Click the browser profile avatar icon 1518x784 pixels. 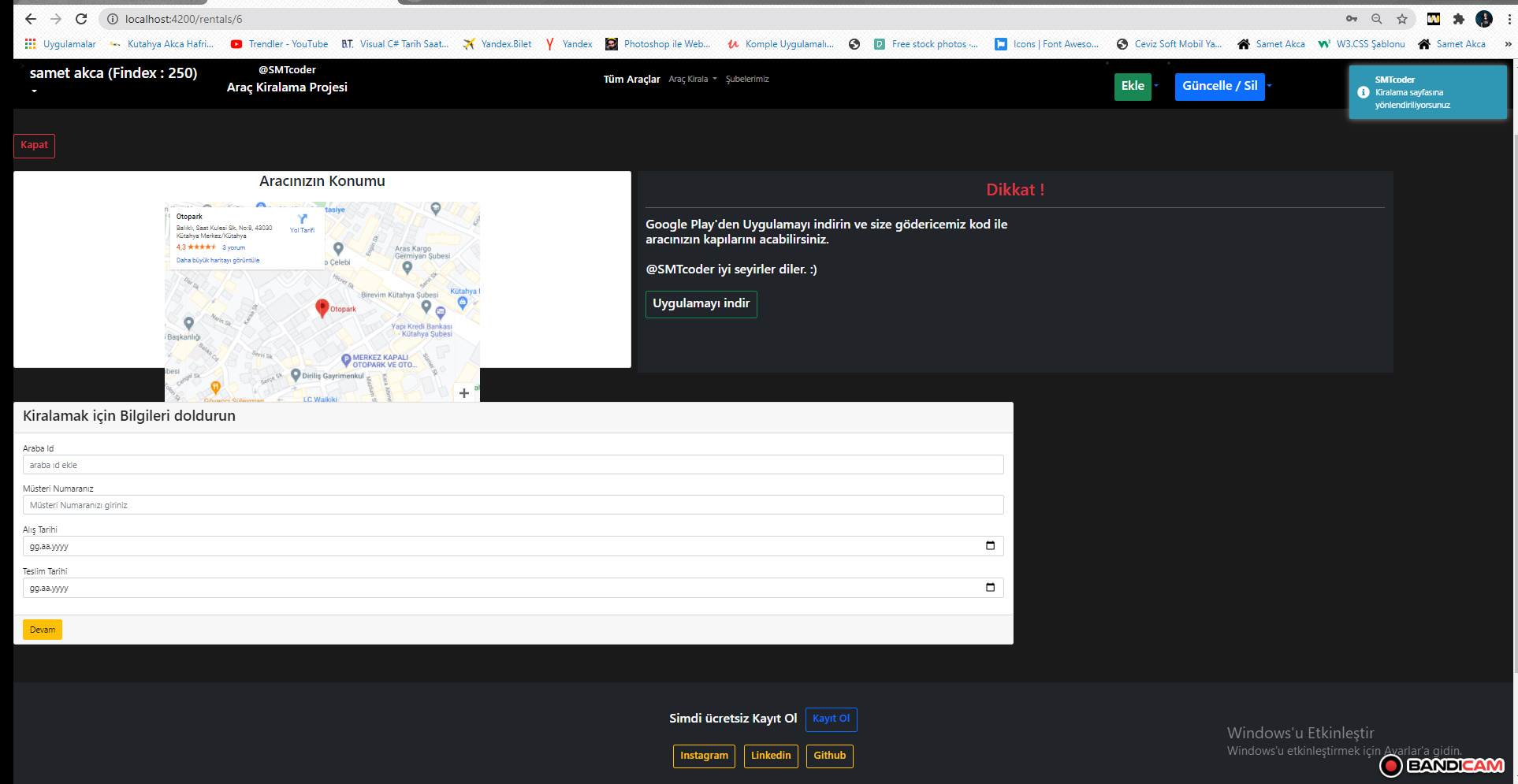pyautogui.click(x=1485, y=19)
